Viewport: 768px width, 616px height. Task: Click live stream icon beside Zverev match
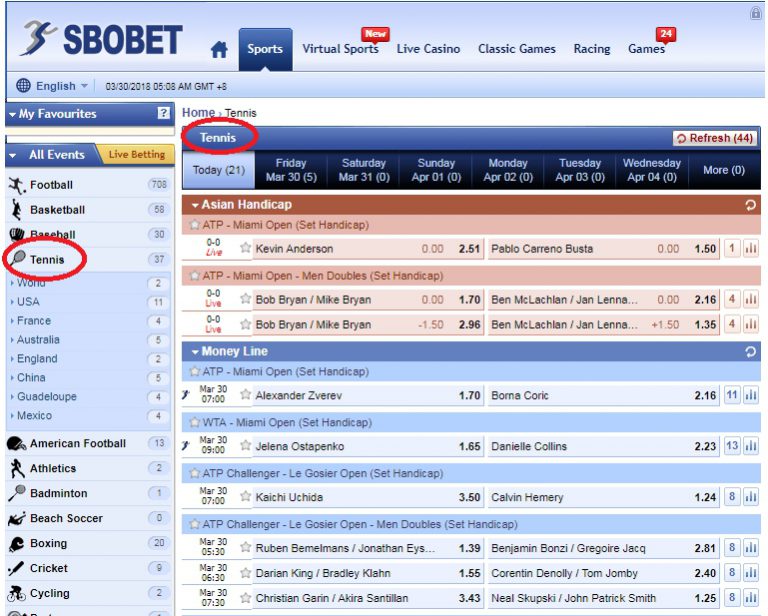[186, 394]
